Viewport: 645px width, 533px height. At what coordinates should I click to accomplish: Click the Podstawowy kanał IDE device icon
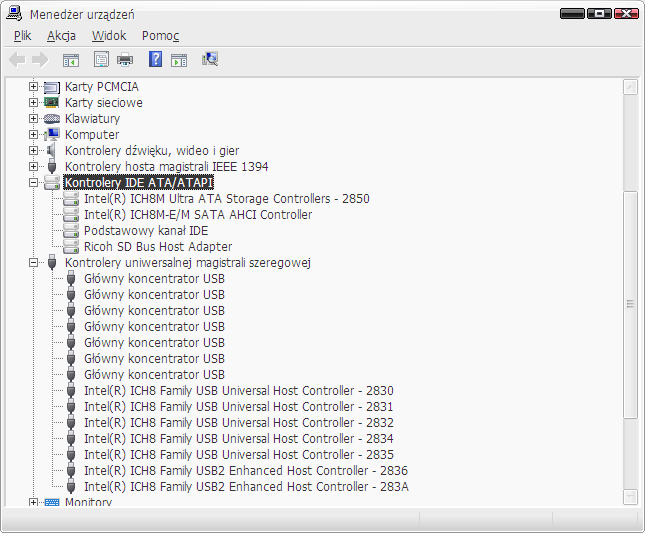tap(71, 231)
